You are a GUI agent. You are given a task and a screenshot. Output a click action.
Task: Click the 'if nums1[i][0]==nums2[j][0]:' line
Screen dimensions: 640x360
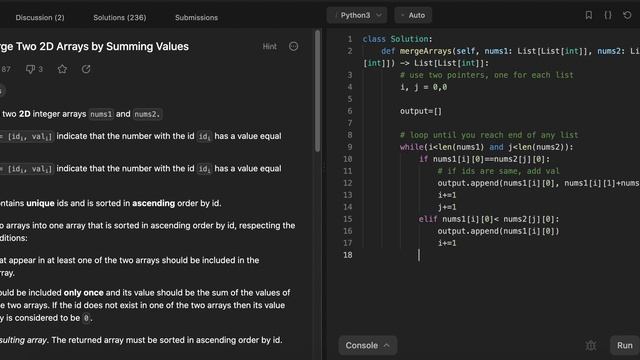pos(484,159)
